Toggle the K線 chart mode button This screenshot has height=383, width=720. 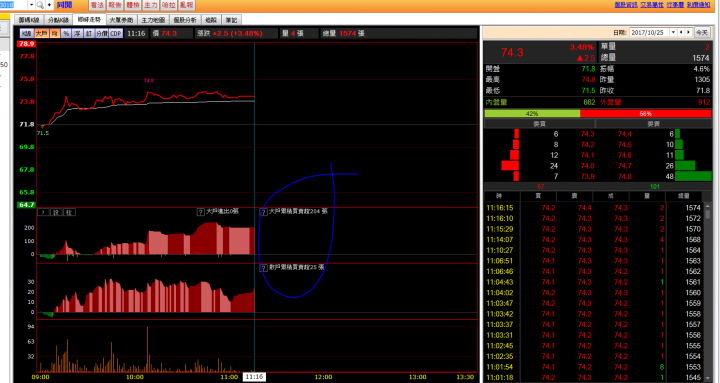[x=26, y=34]
